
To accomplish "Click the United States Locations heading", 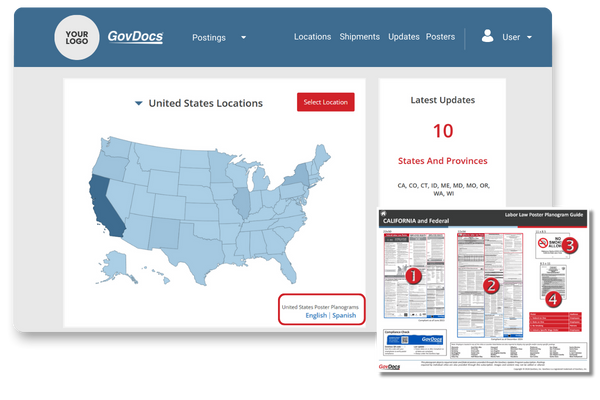I will point(205,103).
